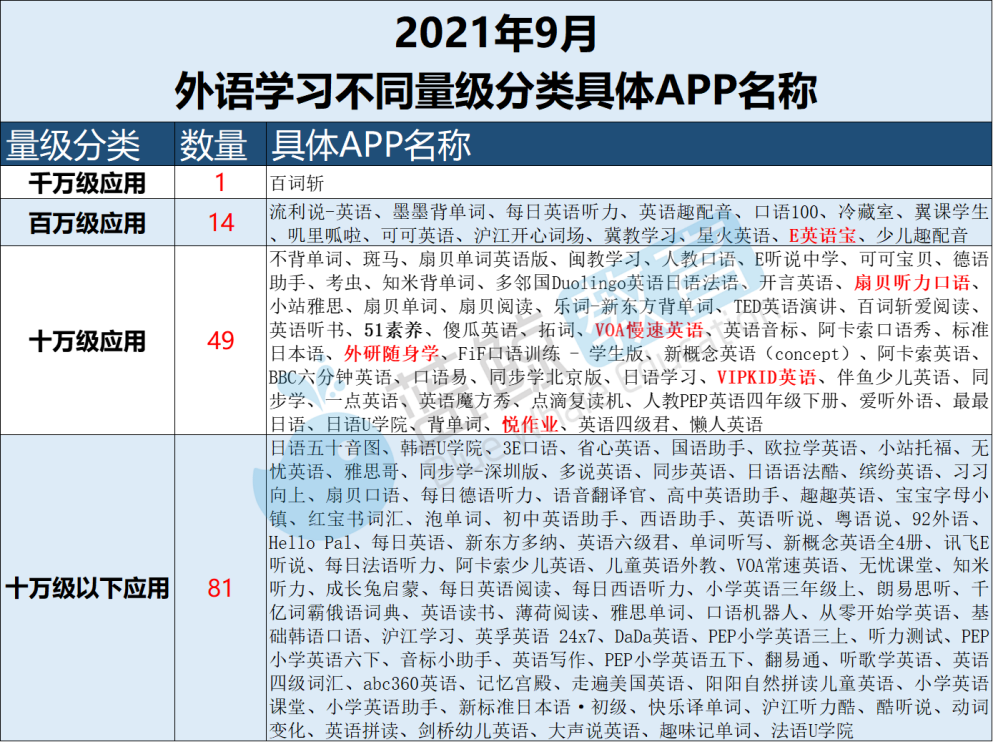Click the app name "BBC六分钟英语"

tap(331, 377)
